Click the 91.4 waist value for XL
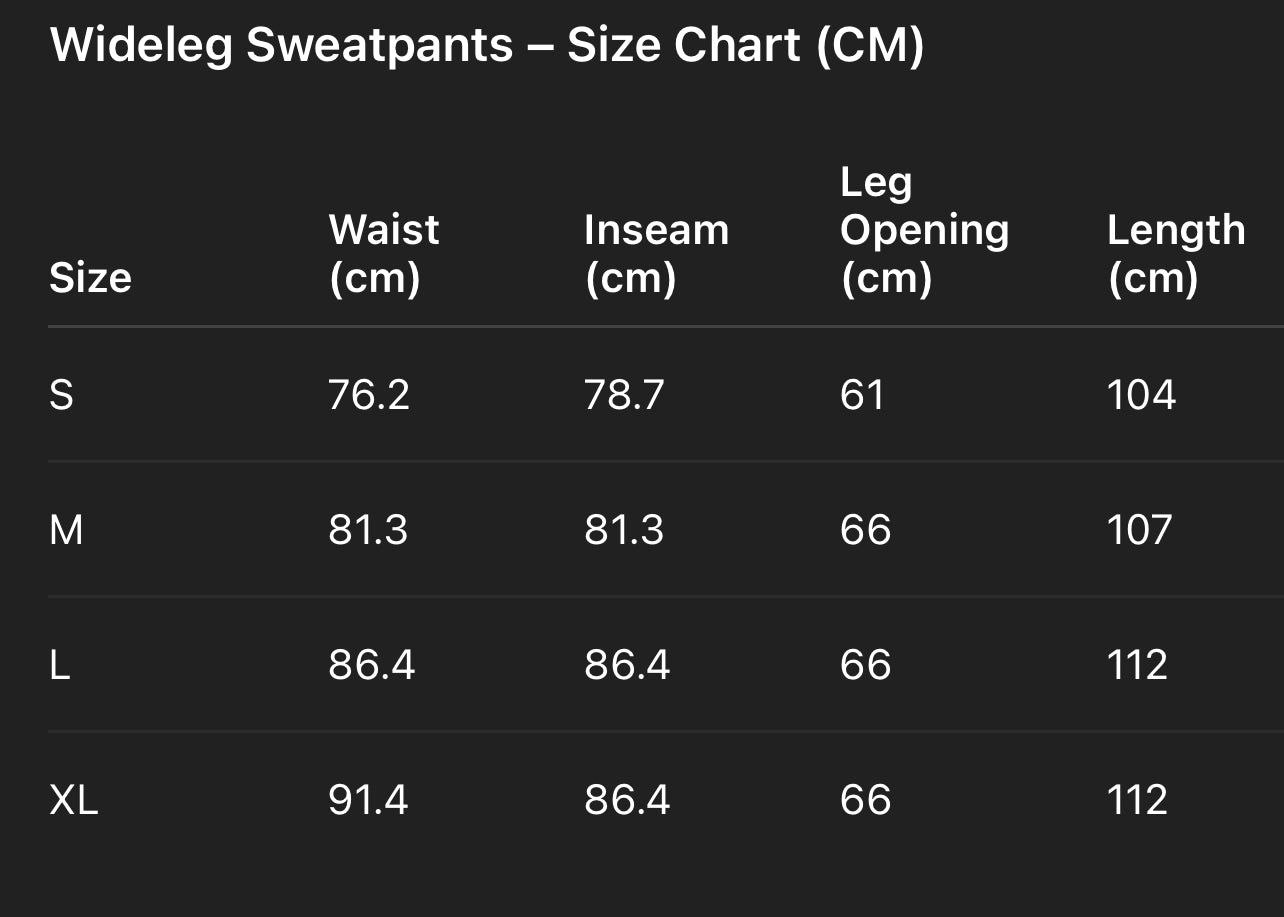The width and height of the screenshot is (1284, 917). [x=368, y=800]
